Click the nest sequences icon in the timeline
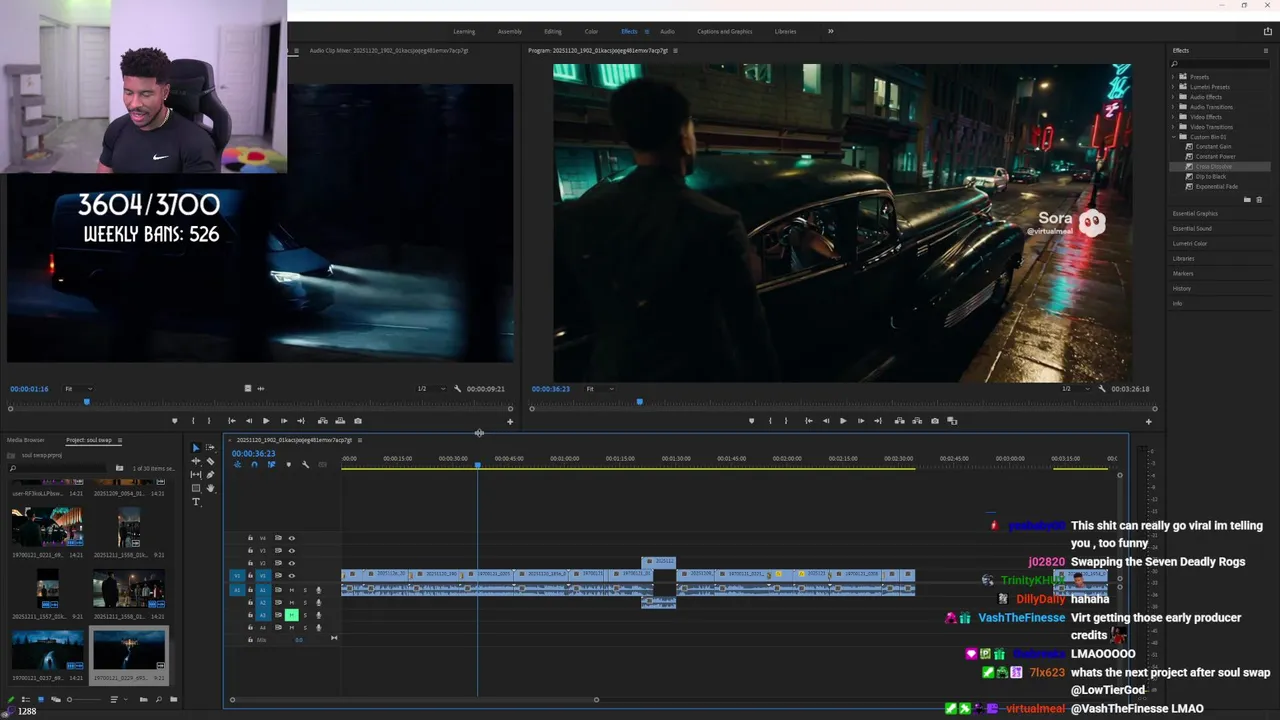This screenshot has height=720, width=1280. click(x=237, y=464)
